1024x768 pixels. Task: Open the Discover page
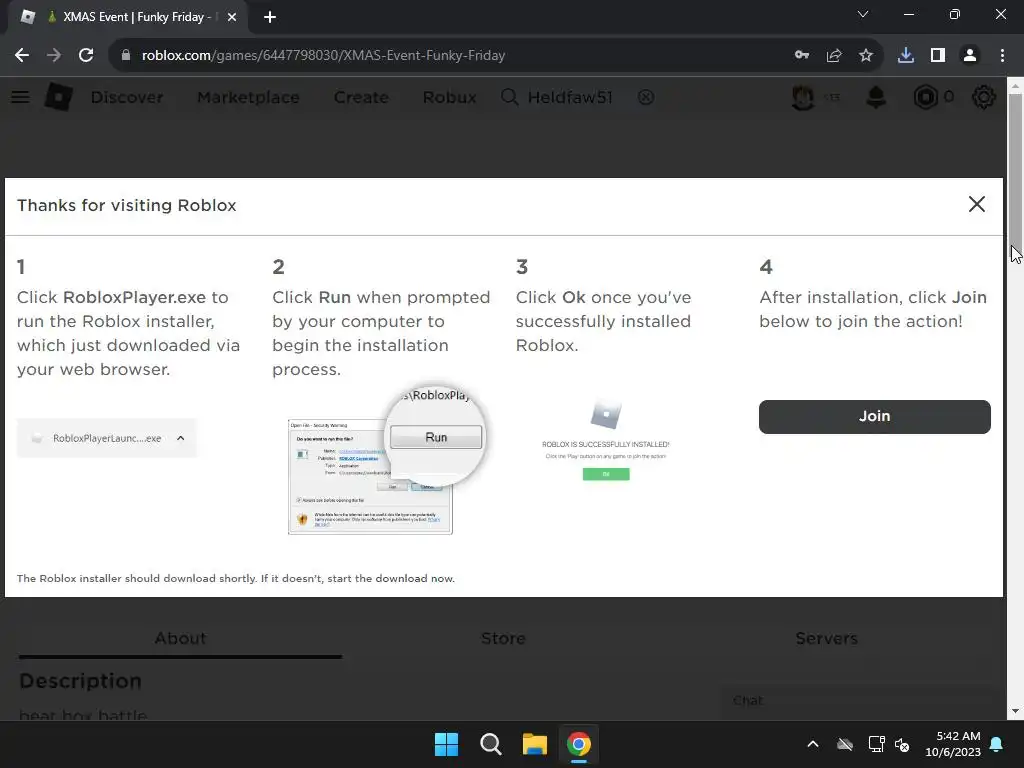tap(127, 97)
